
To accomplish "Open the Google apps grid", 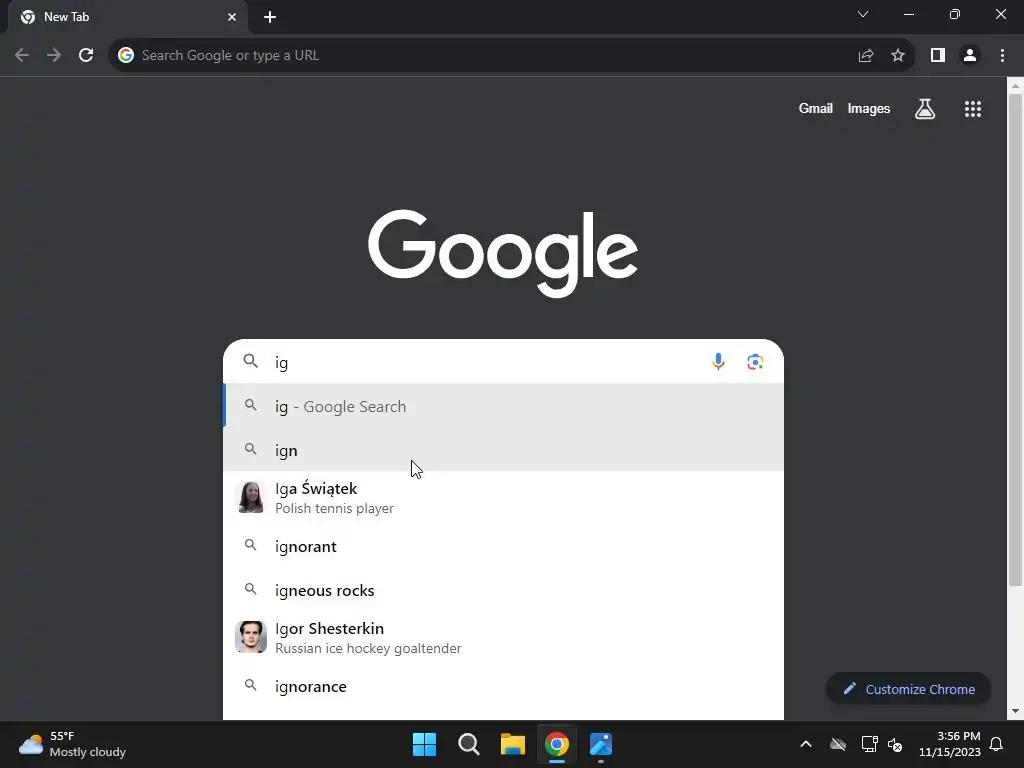I will point(973,109).
